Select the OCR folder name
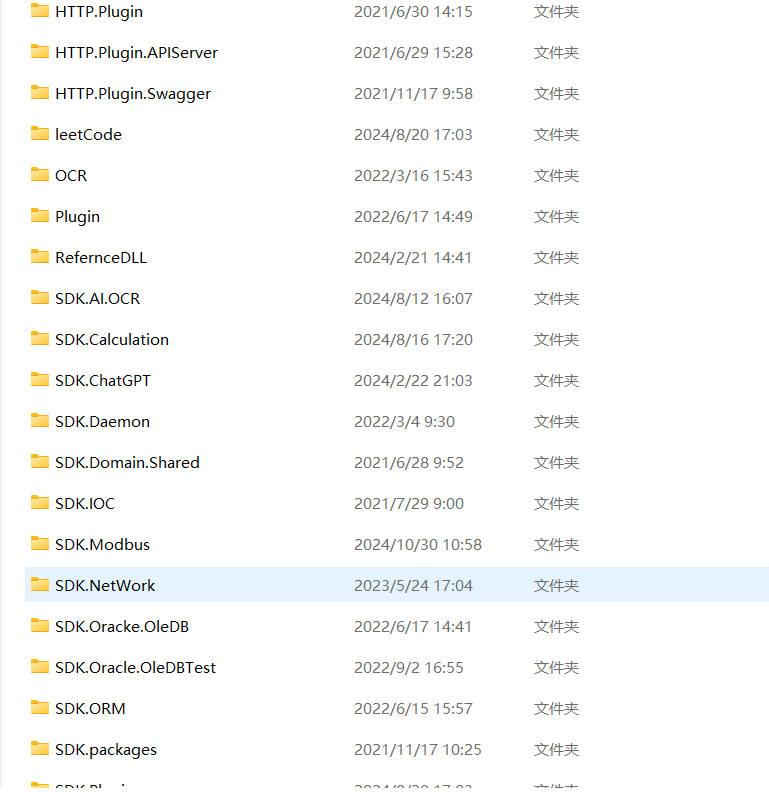 [71, 176]
